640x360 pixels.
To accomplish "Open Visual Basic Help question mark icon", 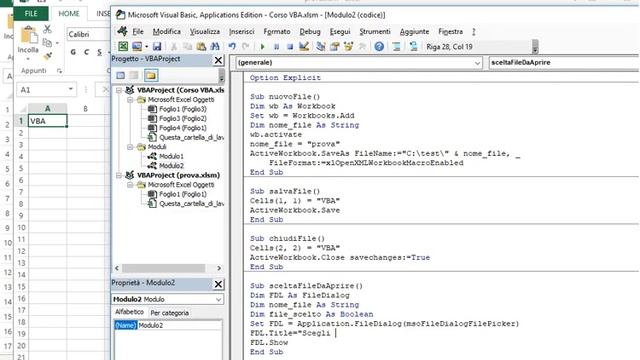I will pyautogui.click(x=379, y=47).
